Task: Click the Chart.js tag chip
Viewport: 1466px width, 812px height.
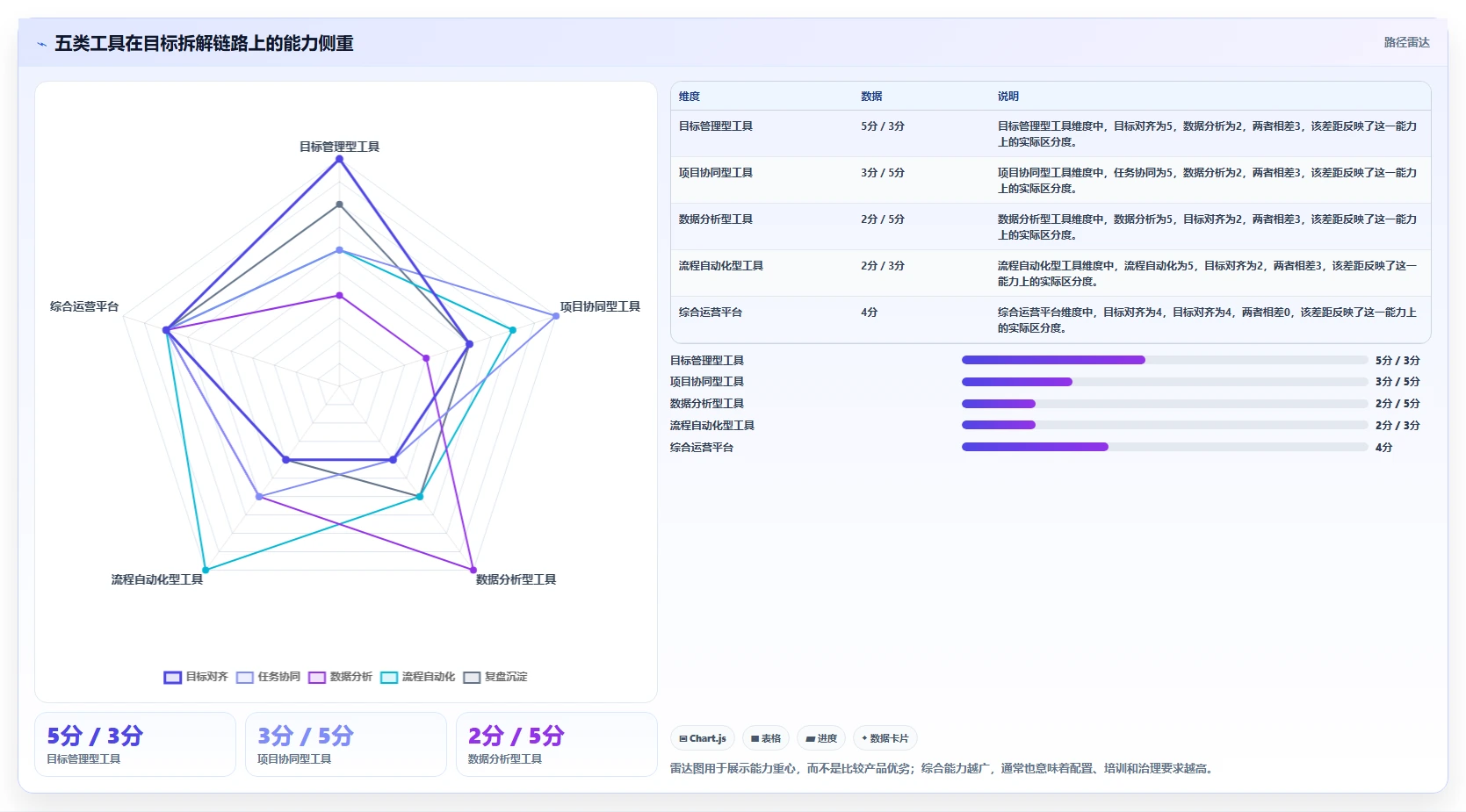Action: click(703, 738)
